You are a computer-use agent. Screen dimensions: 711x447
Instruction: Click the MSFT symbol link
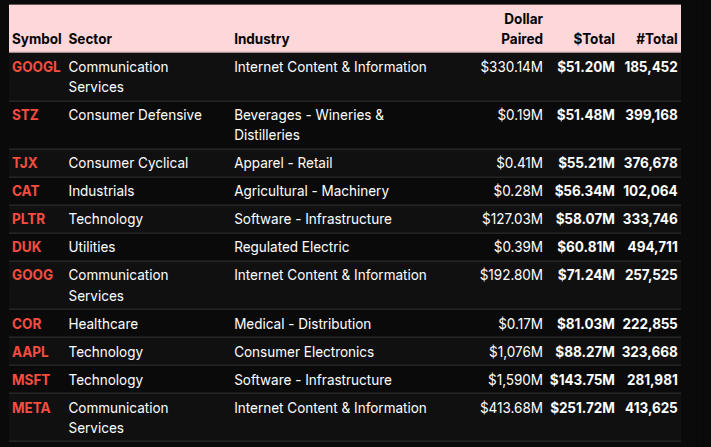pyautogui.click(x=30, y=380)
